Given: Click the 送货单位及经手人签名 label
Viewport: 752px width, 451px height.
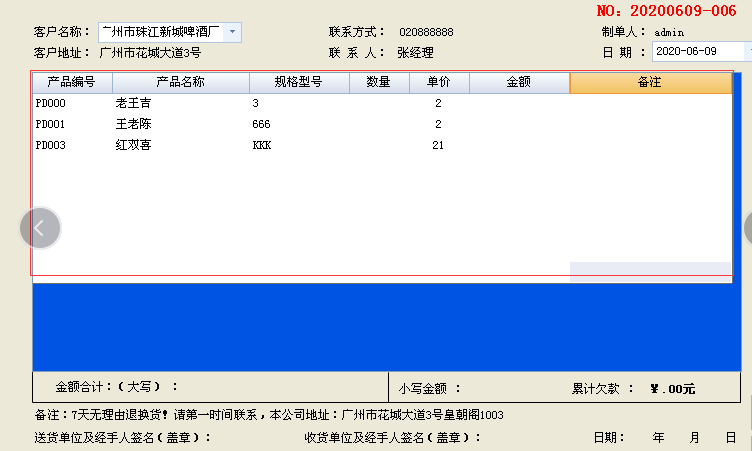Looking at the screenshot, I should (123, 438).
